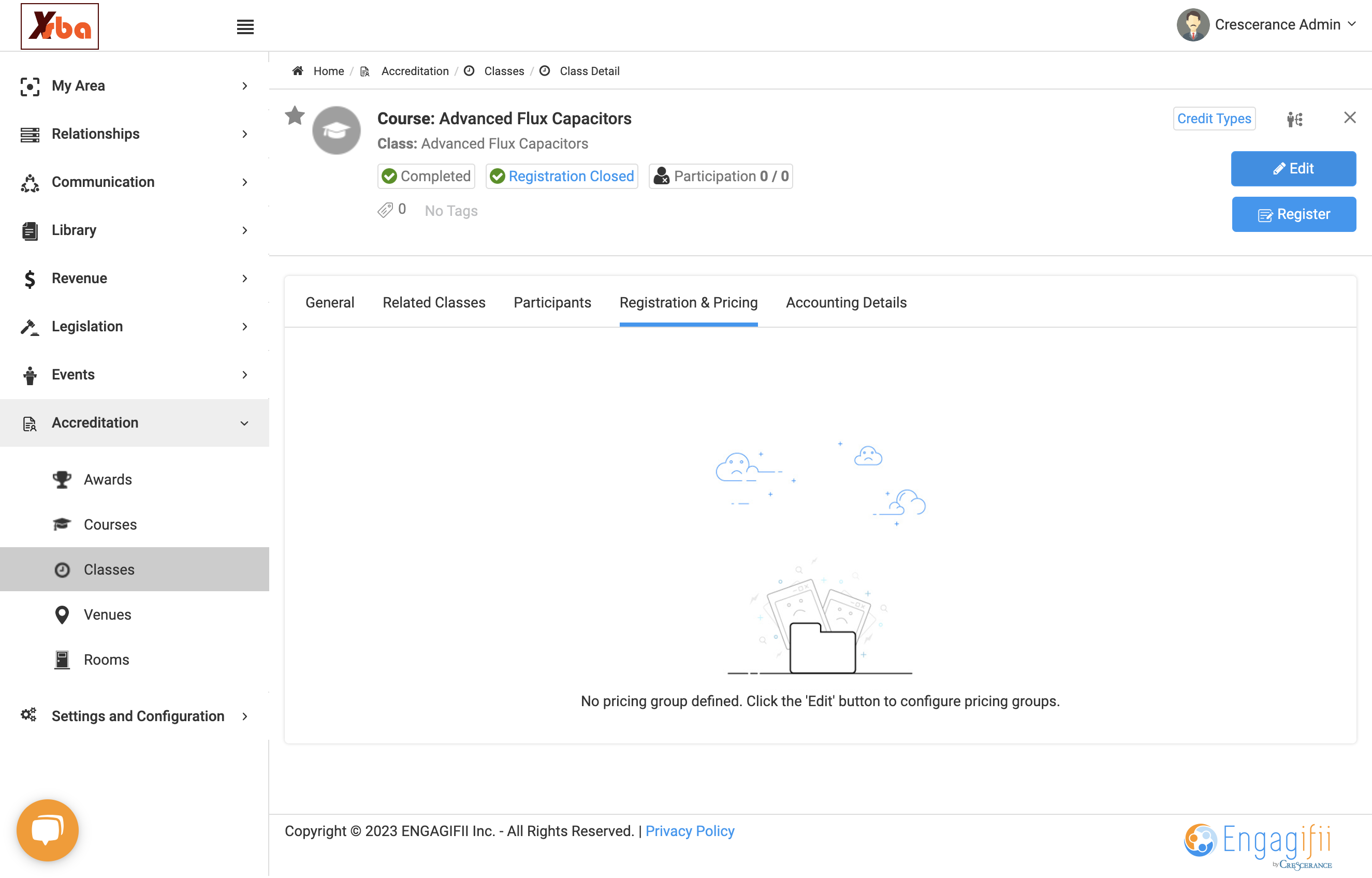Close the class detail panel
This screenshot has height=878, width=1372.
pos(1349,118)
